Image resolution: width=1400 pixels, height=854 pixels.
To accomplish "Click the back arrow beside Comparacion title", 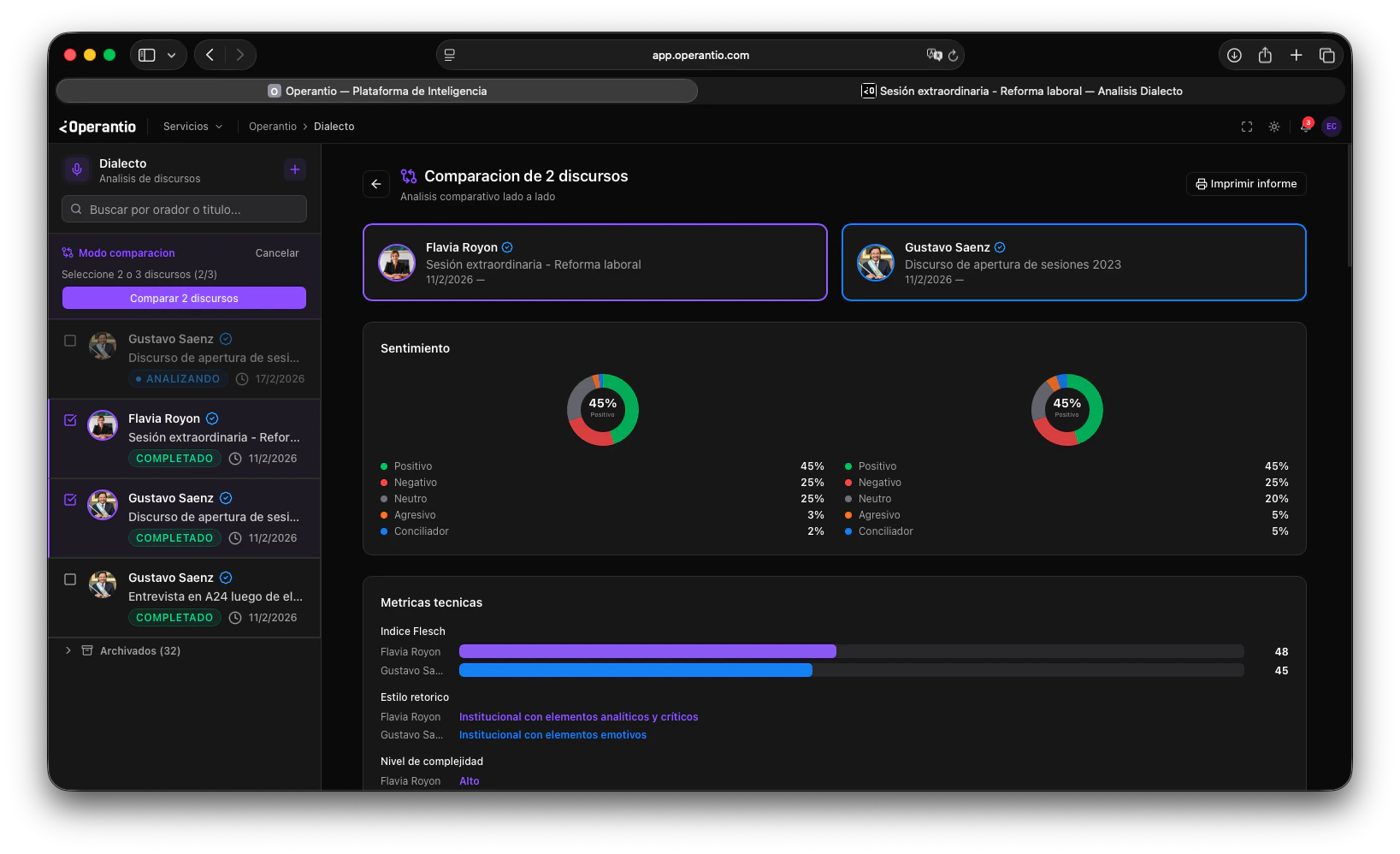I will pyautogui.click(x=376, y=184).
